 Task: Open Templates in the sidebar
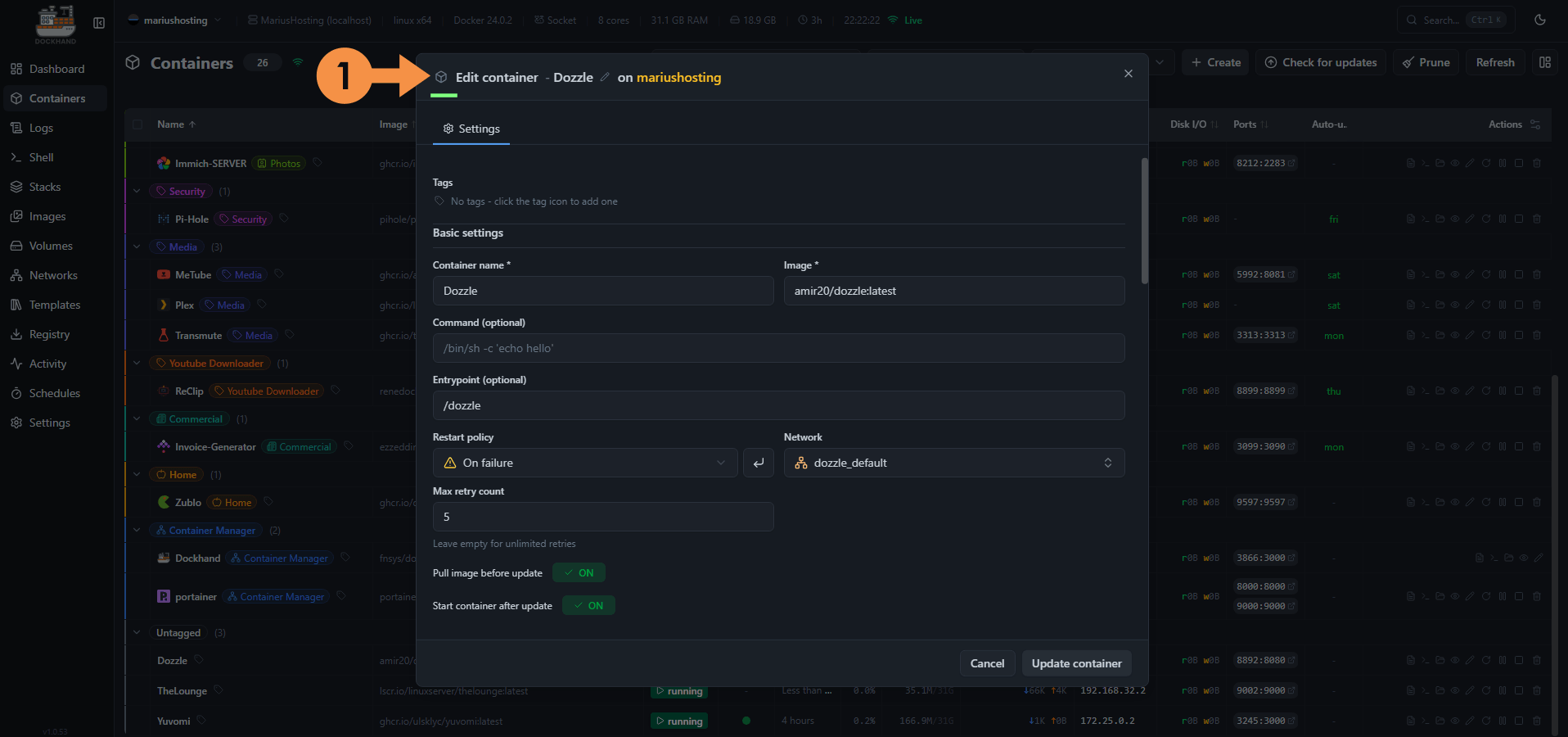[x=55, y=305]
